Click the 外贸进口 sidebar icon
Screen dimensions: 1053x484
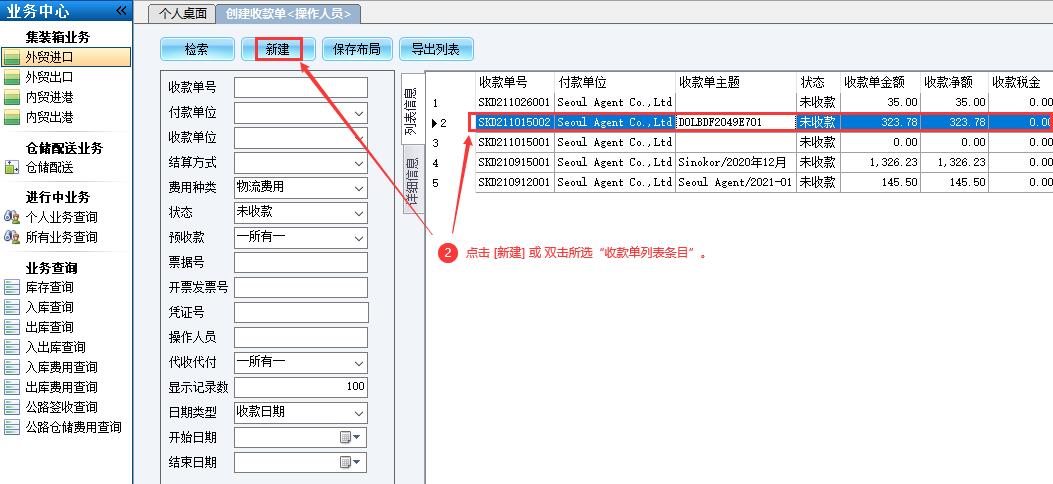(12, 57)
